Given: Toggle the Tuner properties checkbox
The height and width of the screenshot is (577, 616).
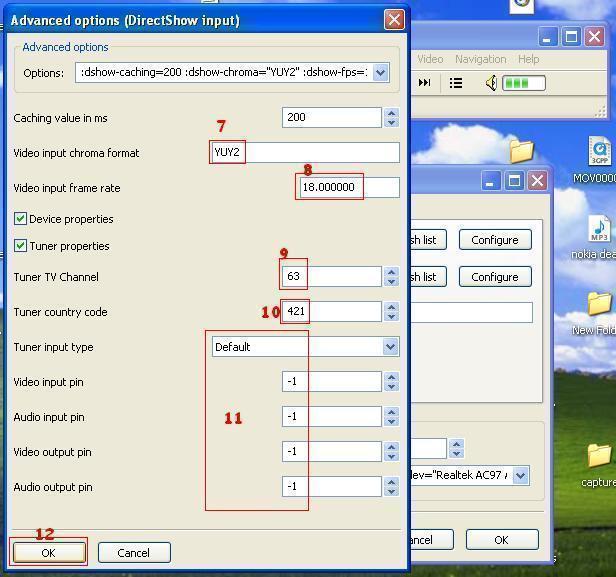Looking at the screenshot, I should (x=20, y=246).
